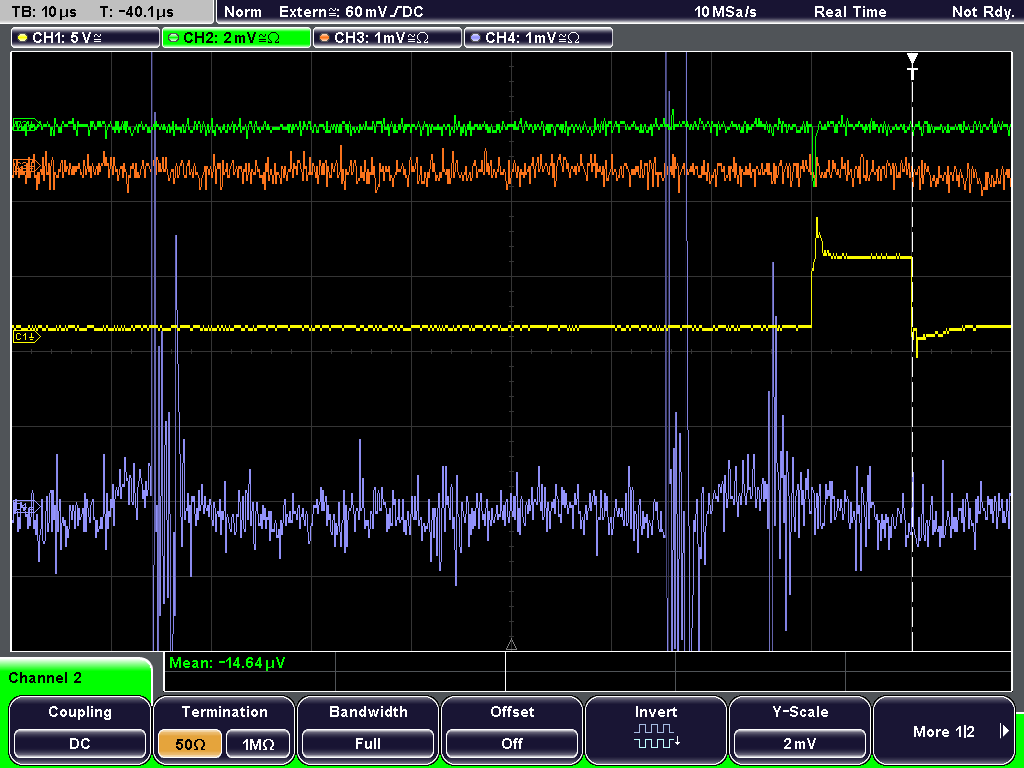This screenshot has height=768, width=1024.
Task: Select the CH1: 5 V channel tab
Action: pyautogui.click(x=86, y=38)
